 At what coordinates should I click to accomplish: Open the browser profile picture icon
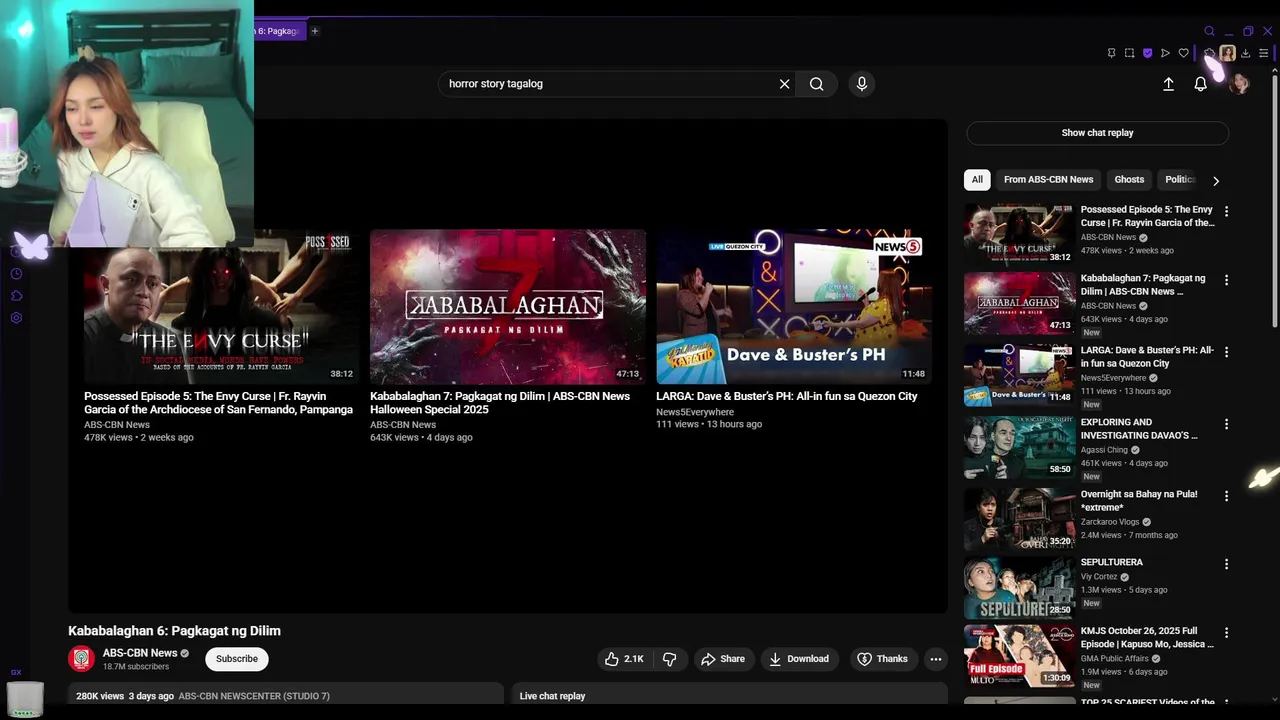click(x=1227, y=53)
